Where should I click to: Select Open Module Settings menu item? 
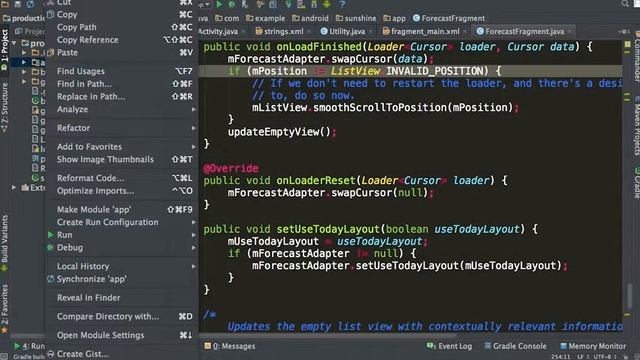(x=122, y=336)
